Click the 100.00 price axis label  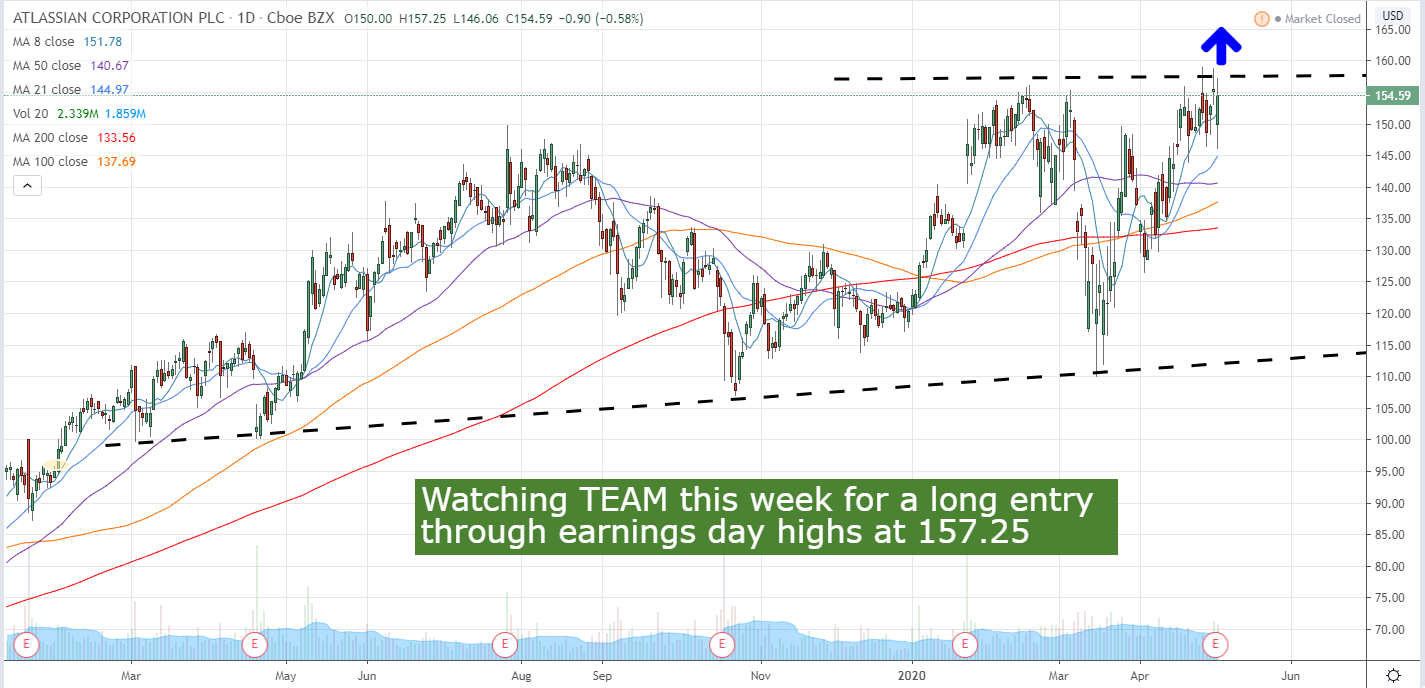click(1393, 440)
